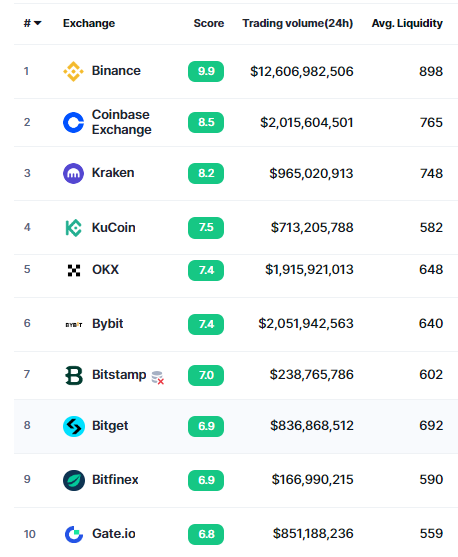Screen dimensions: 458x557
Task: Click the Gate.io logo icon
Action: (x=74, y=534)
